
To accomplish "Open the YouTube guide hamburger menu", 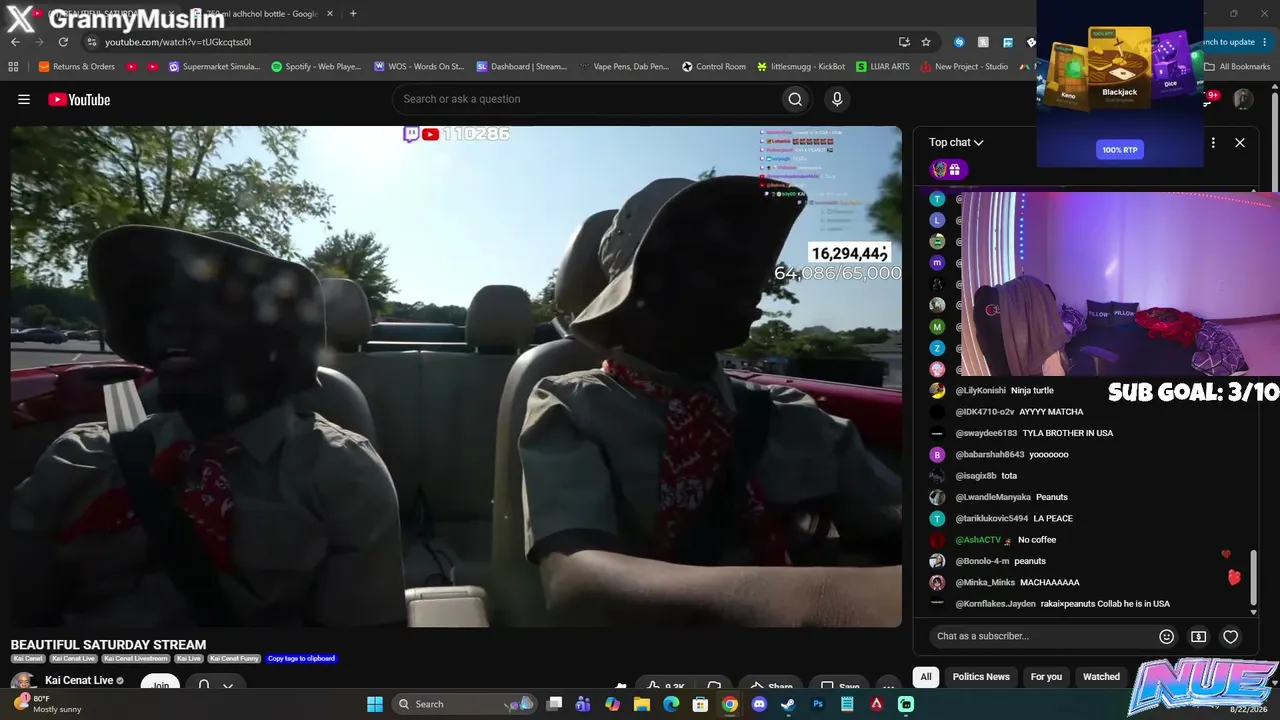I will pyautogui.click(x=24, y=99).
